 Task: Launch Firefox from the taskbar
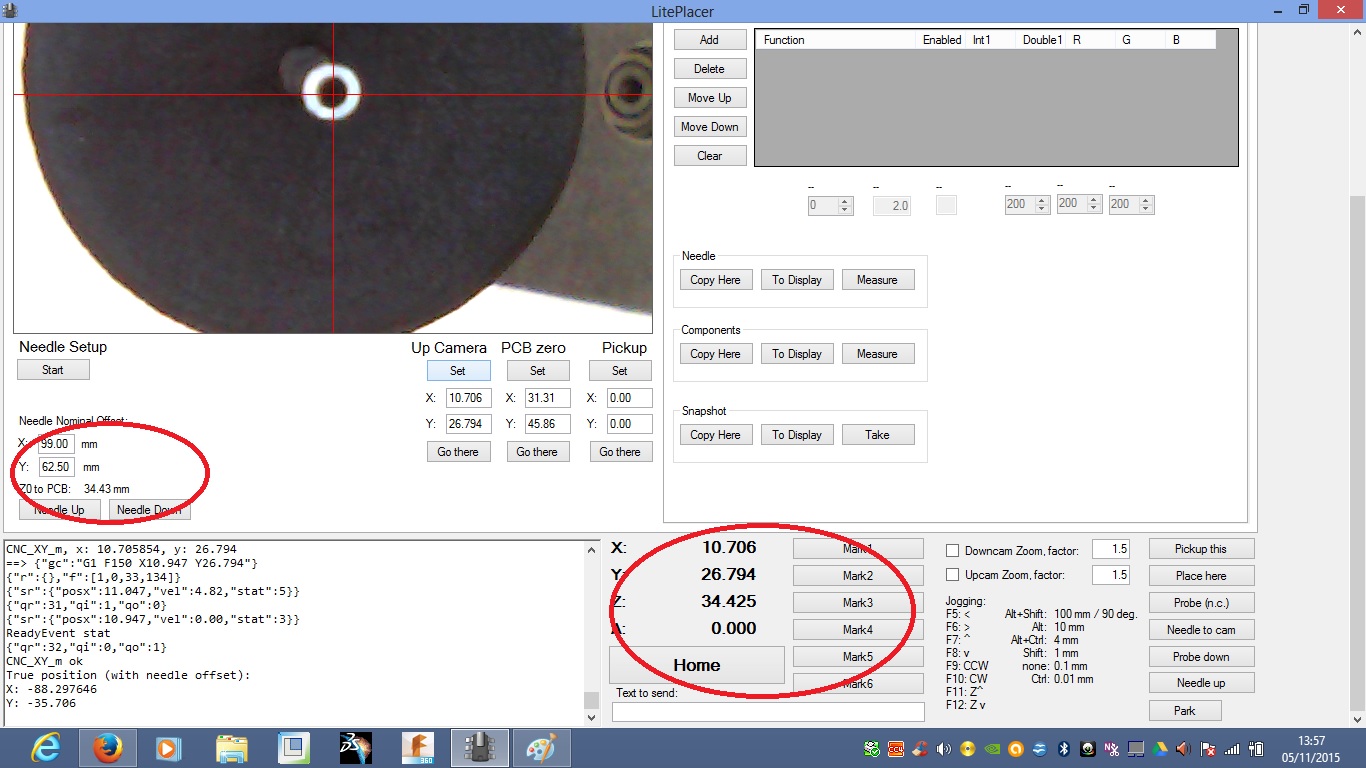pos(107,747)
